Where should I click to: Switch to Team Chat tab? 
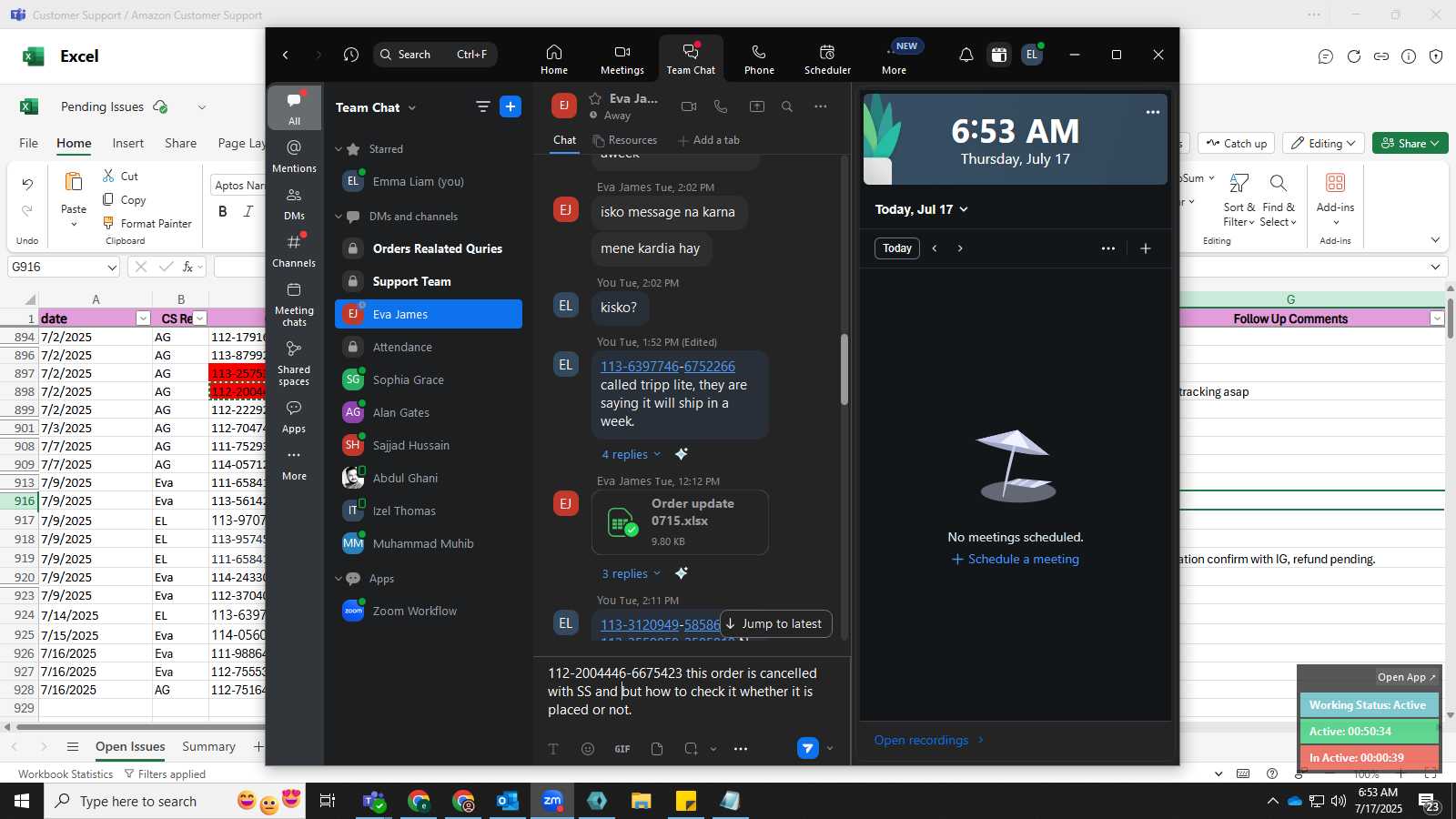click(691, 59)
